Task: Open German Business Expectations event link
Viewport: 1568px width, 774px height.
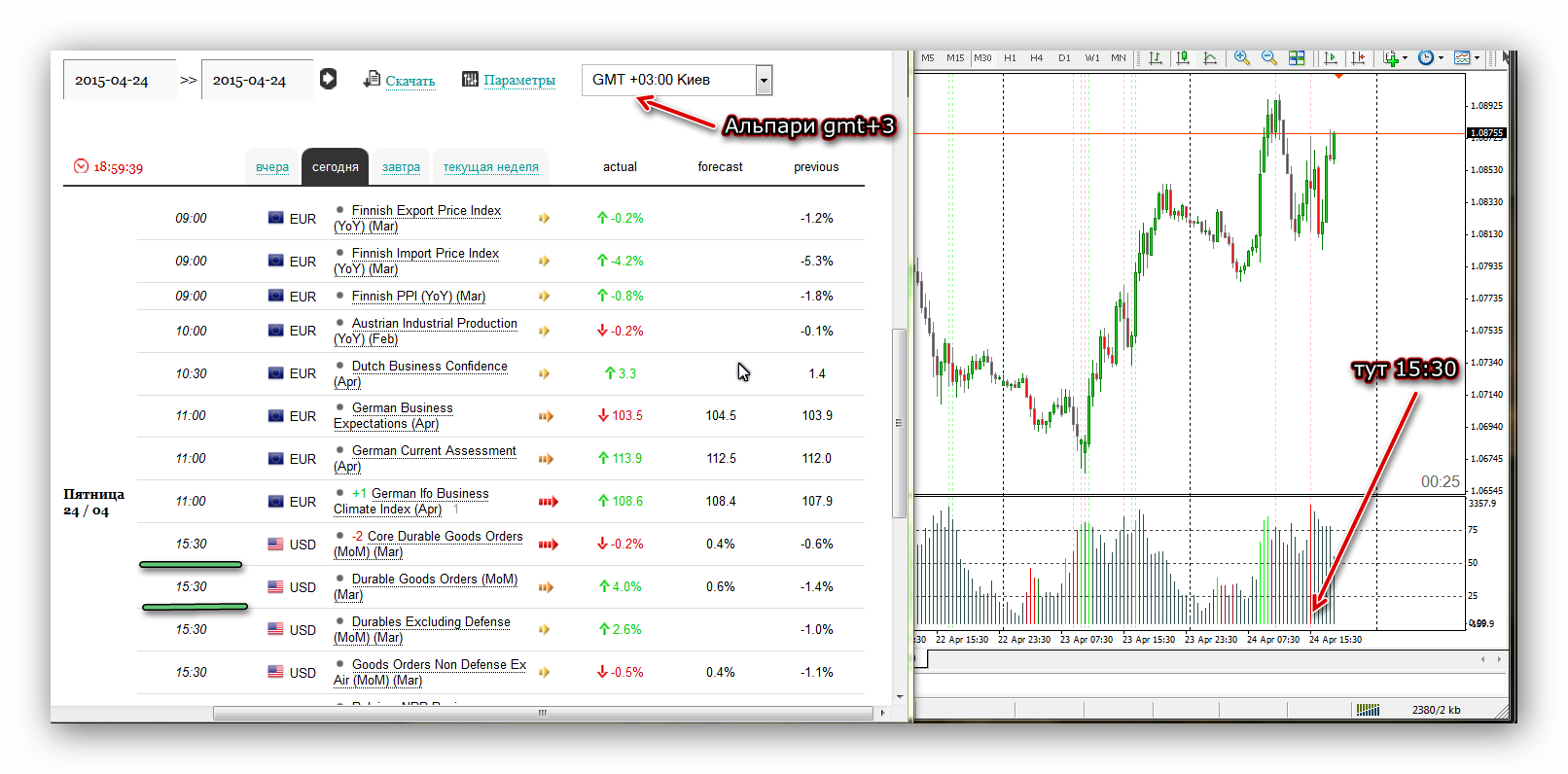Action: 394,415
